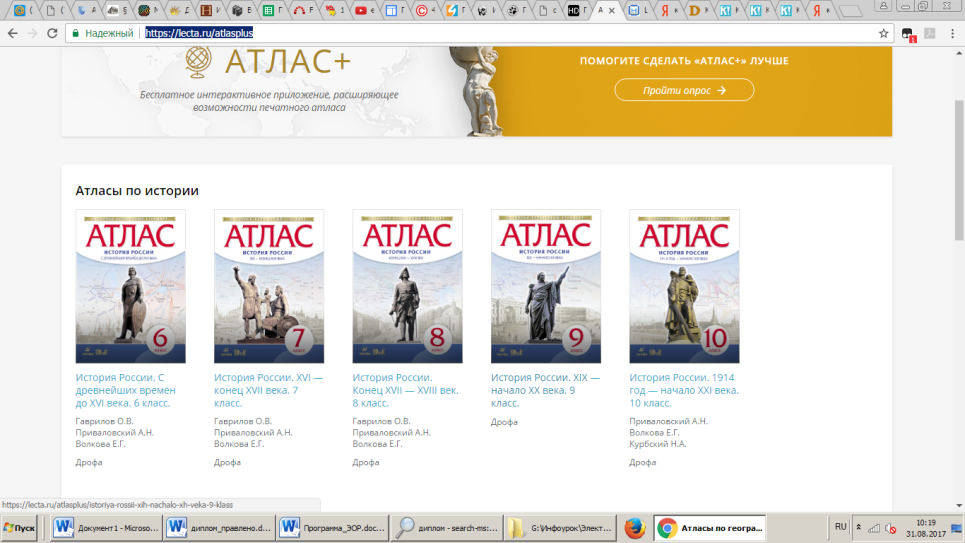Click the page vertical scrollbar thumb

pyautogui.click(x=959, y=171)
